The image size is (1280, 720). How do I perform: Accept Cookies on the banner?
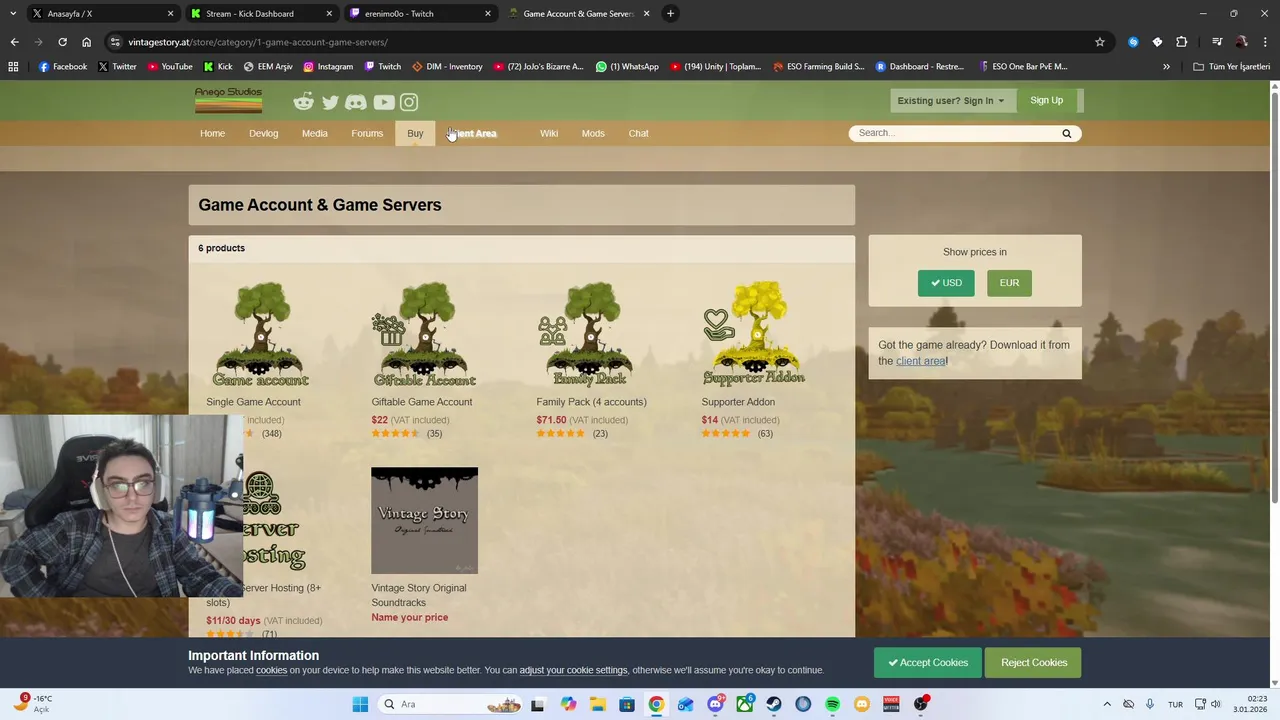pos(928,662)
